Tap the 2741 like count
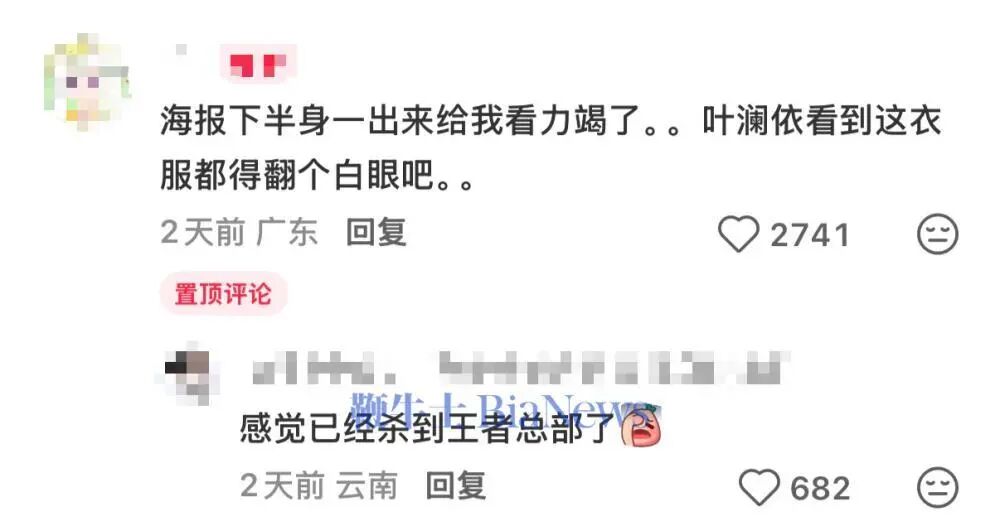 tap(810, 235)
